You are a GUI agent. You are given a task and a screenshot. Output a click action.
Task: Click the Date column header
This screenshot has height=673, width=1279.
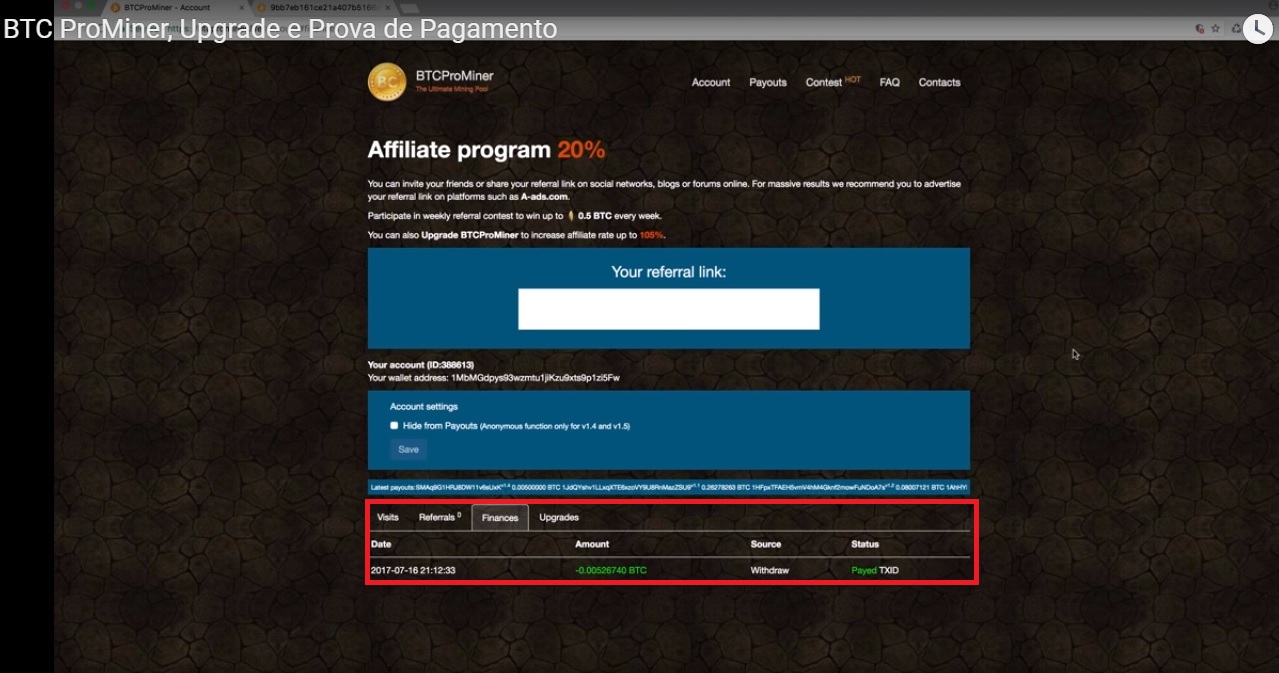(381, 544)
